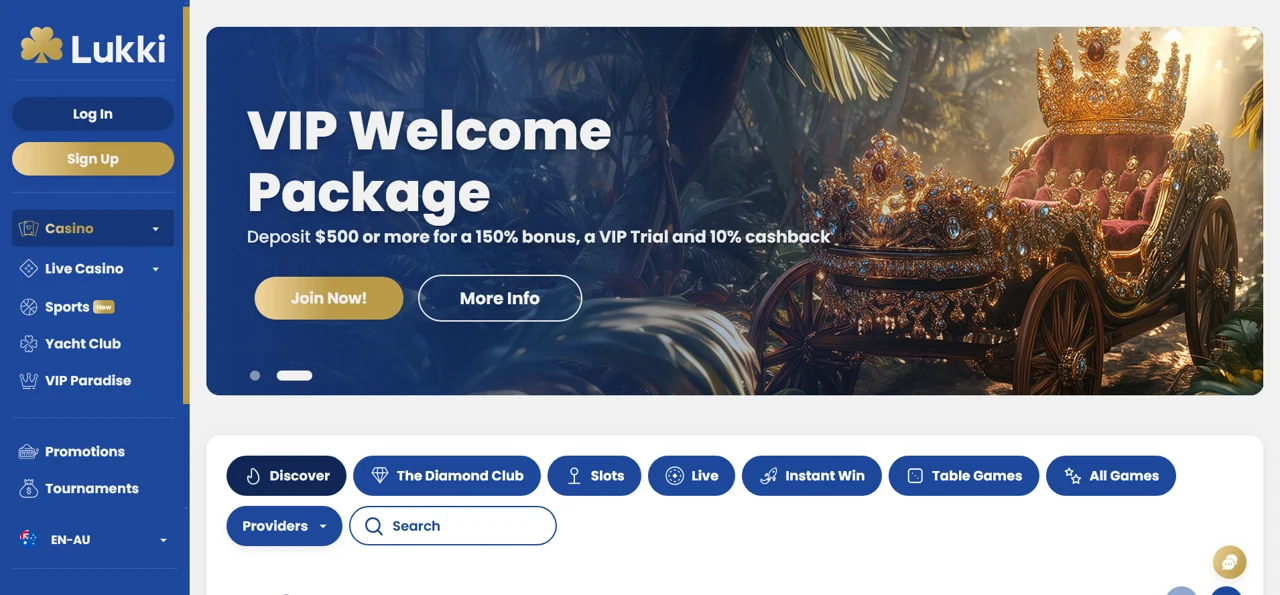Click the Sports ball icon in sidebar

28,307
